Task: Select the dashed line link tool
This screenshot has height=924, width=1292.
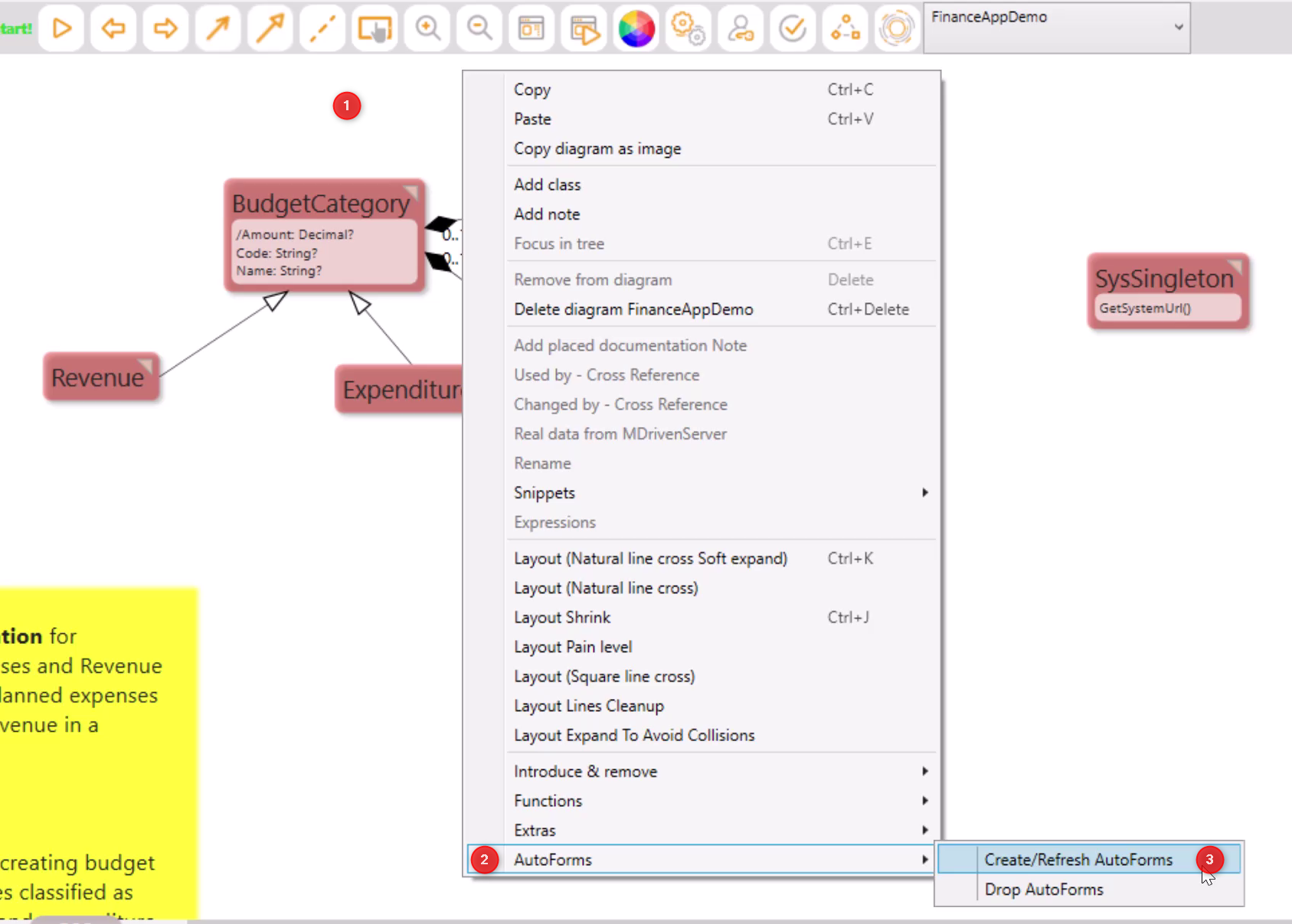Action: pyautogui.click(x=322, y=29)
